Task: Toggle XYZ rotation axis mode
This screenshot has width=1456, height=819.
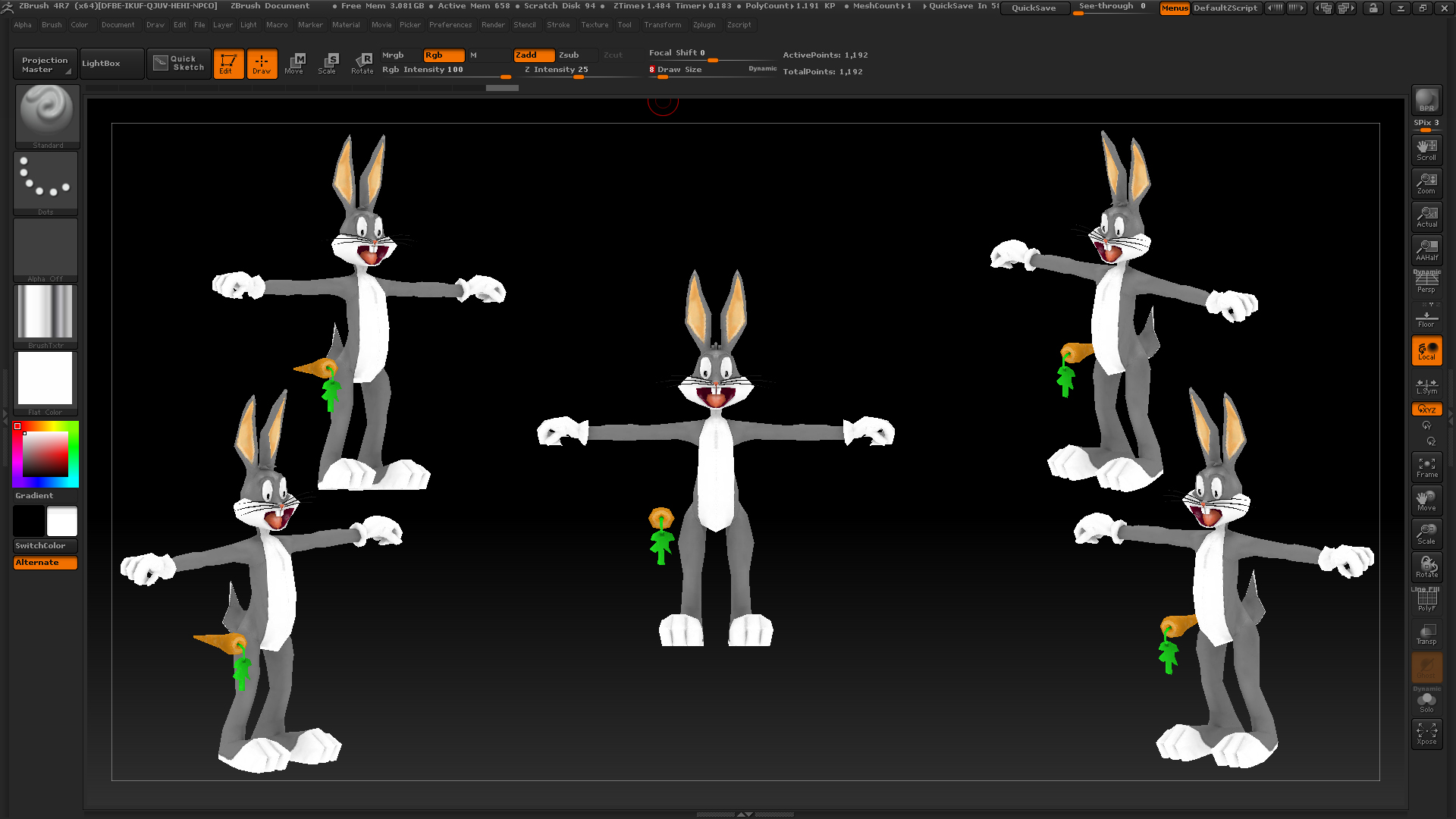Action: point(1426,409)
